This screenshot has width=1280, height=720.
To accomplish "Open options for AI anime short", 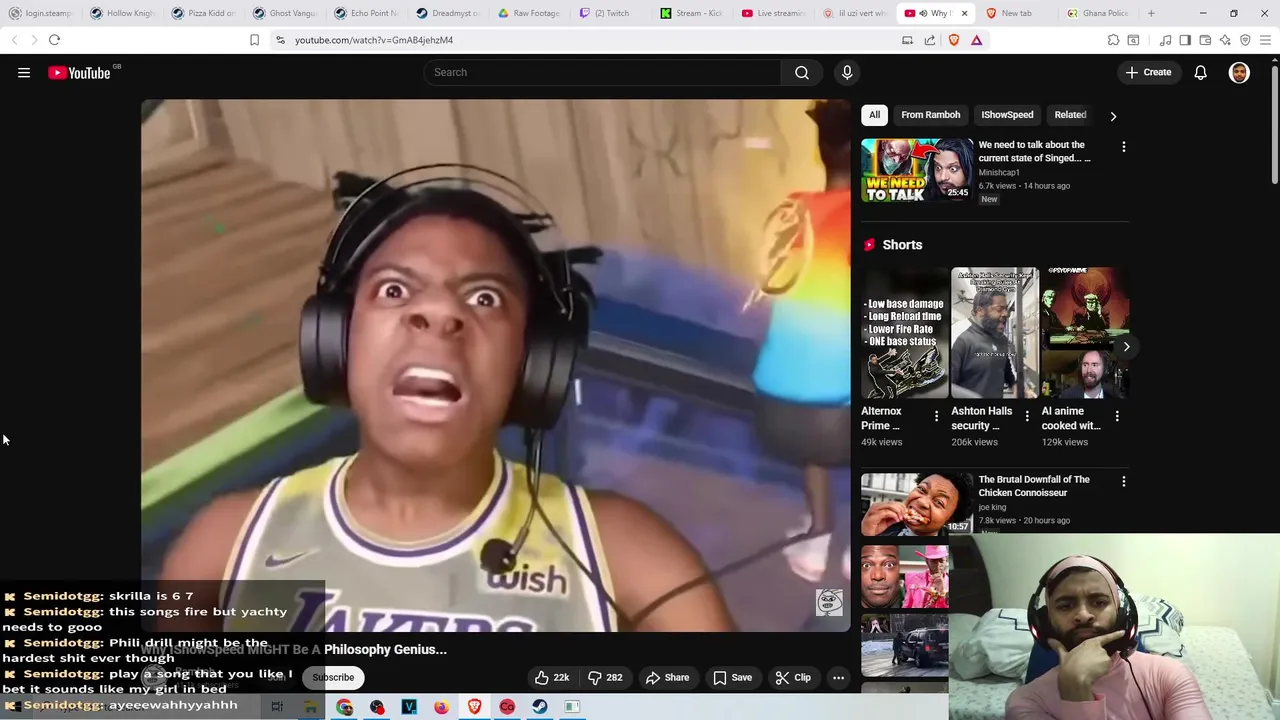I will coord(1116,416).
